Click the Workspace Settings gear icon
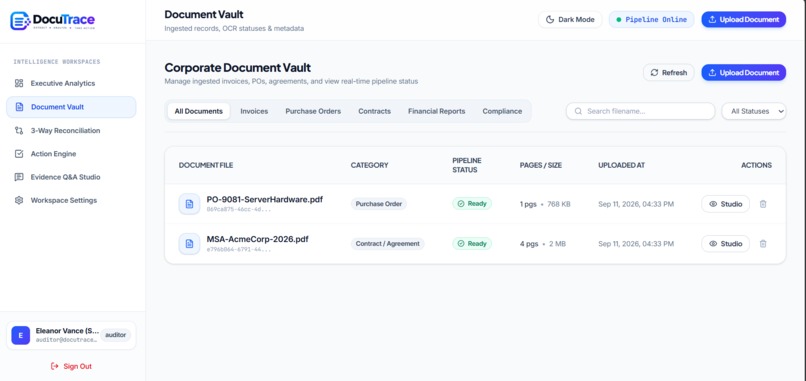806x381 pixels. click(x=19, y=201)
